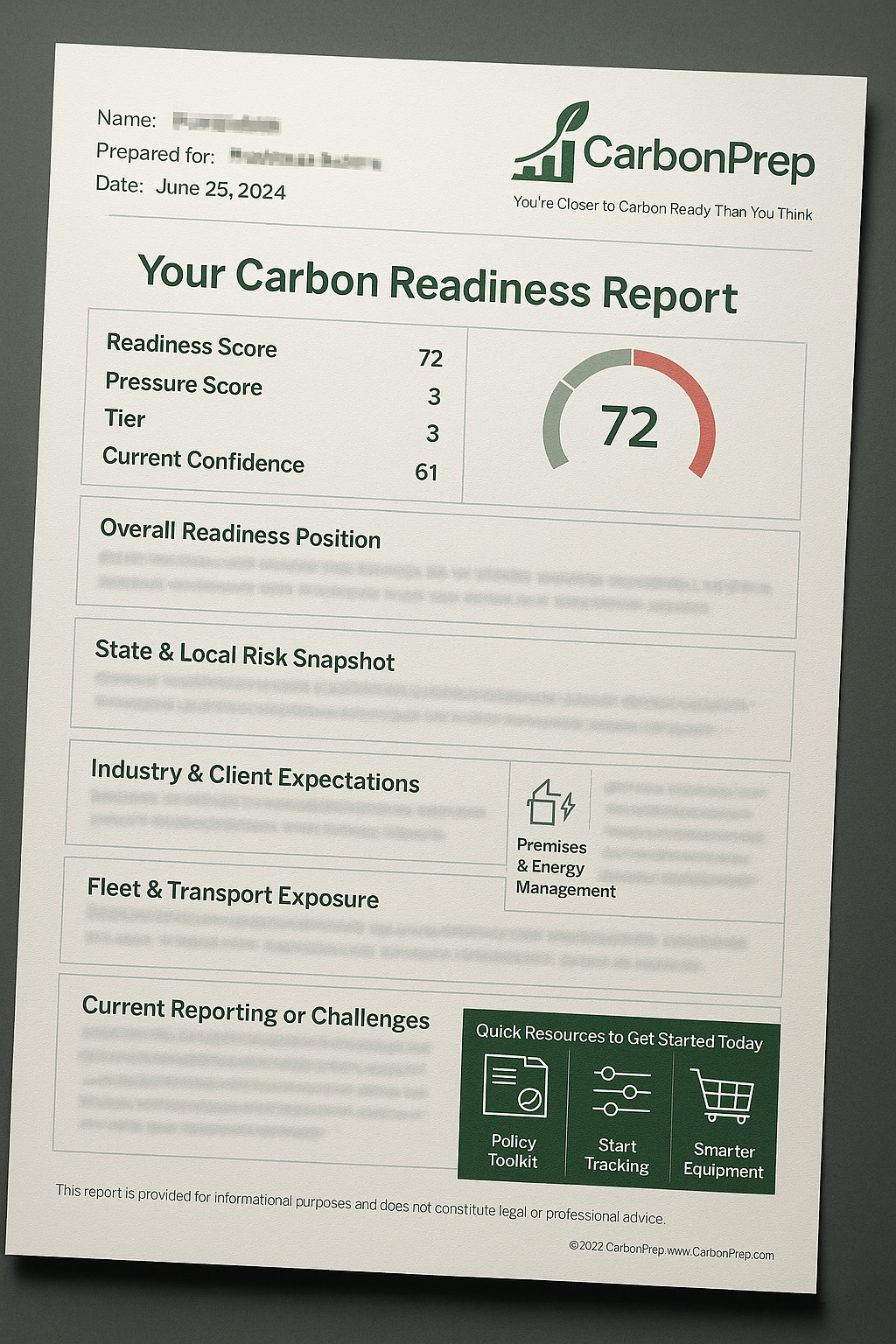Screen dimensions: 896x1344
Task: Click the 'Prepared for:' field label
Action: (x=155, y=153)
